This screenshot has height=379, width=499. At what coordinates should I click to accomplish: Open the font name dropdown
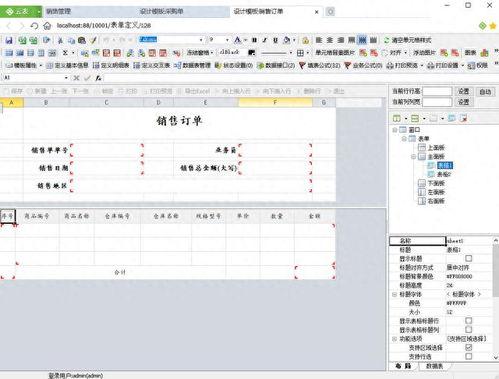click(201, 40)
